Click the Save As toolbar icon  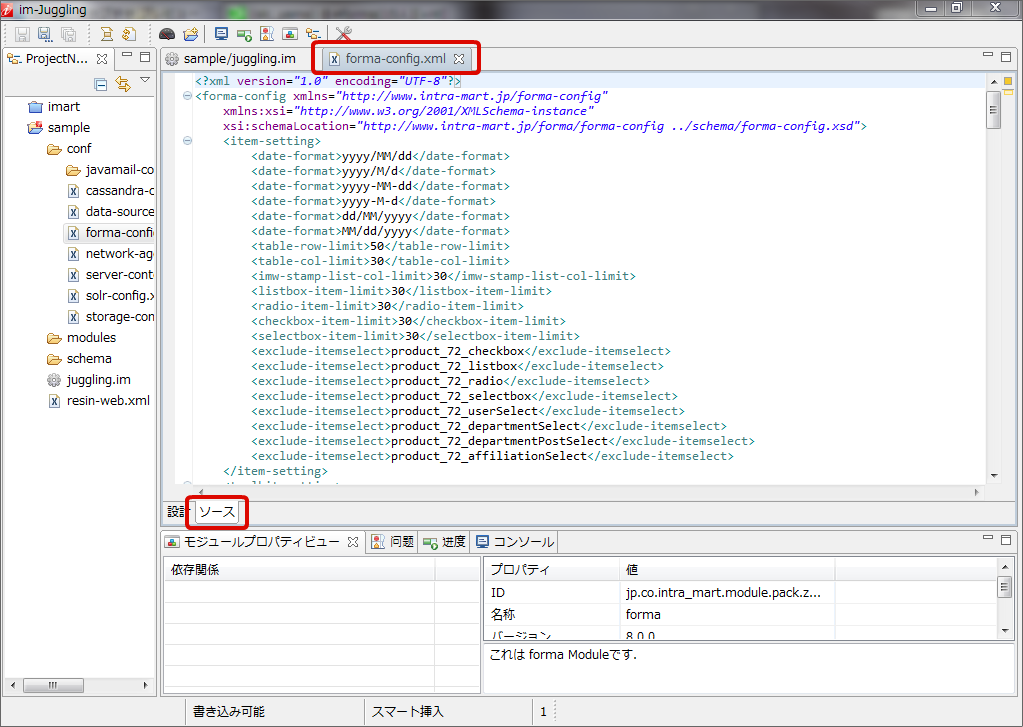(45, 34)
